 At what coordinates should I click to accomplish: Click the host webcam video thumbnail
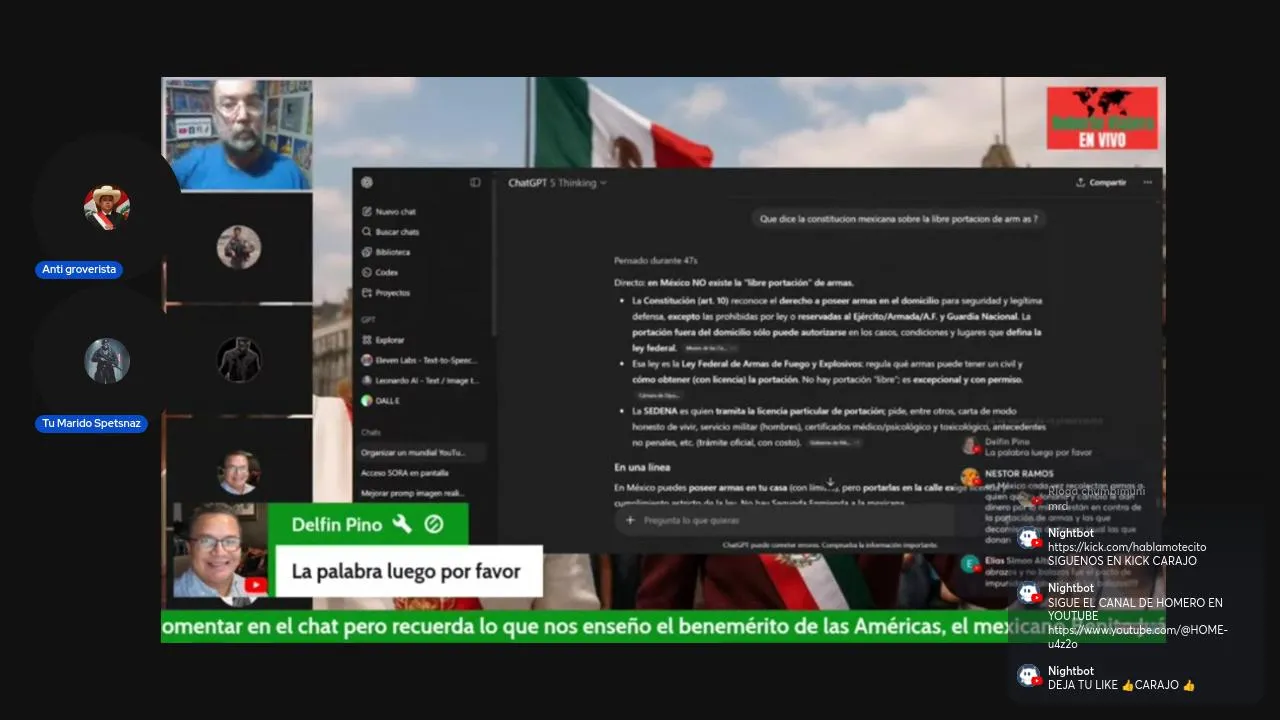(x=237, y=134)
